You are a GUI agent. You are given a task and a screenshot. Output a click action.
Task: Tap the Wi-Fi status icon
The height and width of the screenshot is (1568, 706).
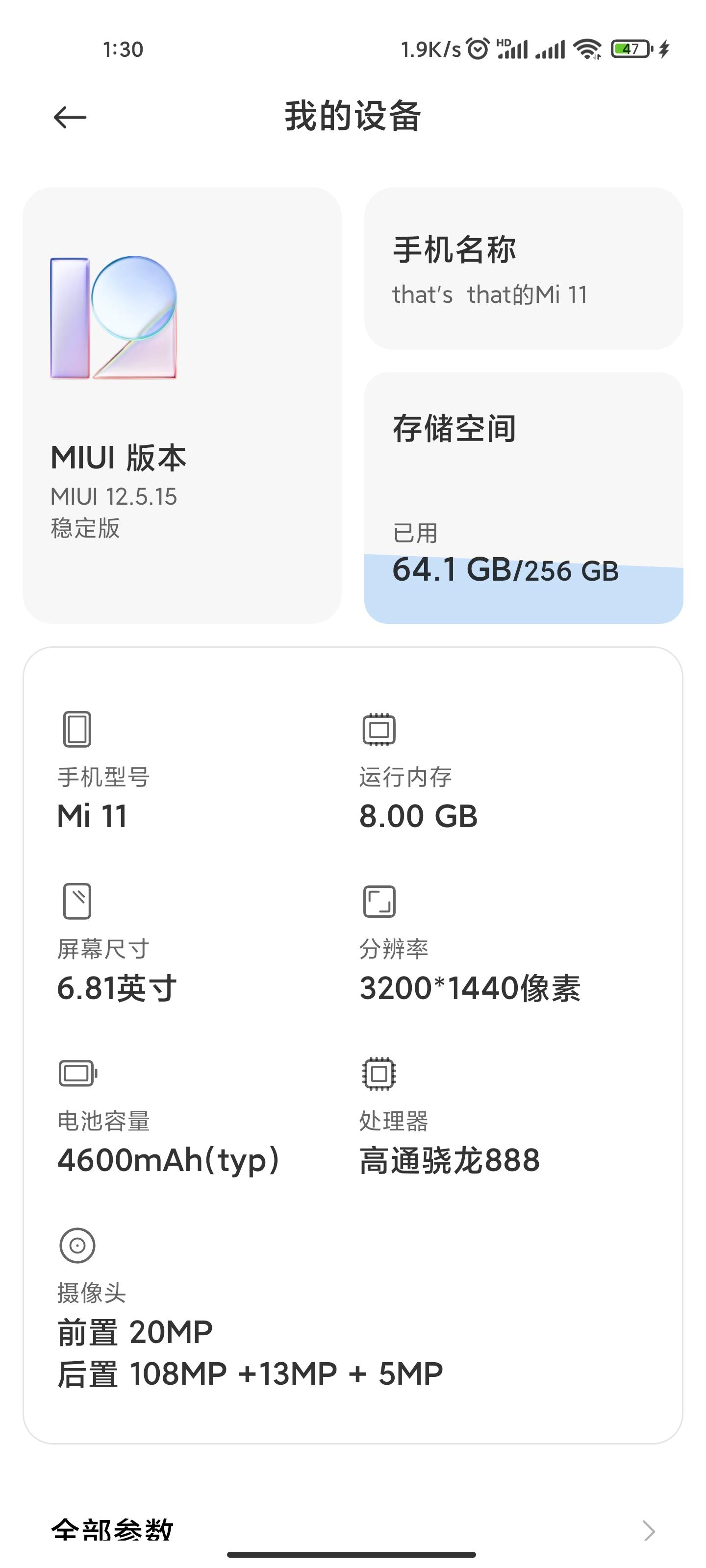pyautogui.click(x=588, y=49)
